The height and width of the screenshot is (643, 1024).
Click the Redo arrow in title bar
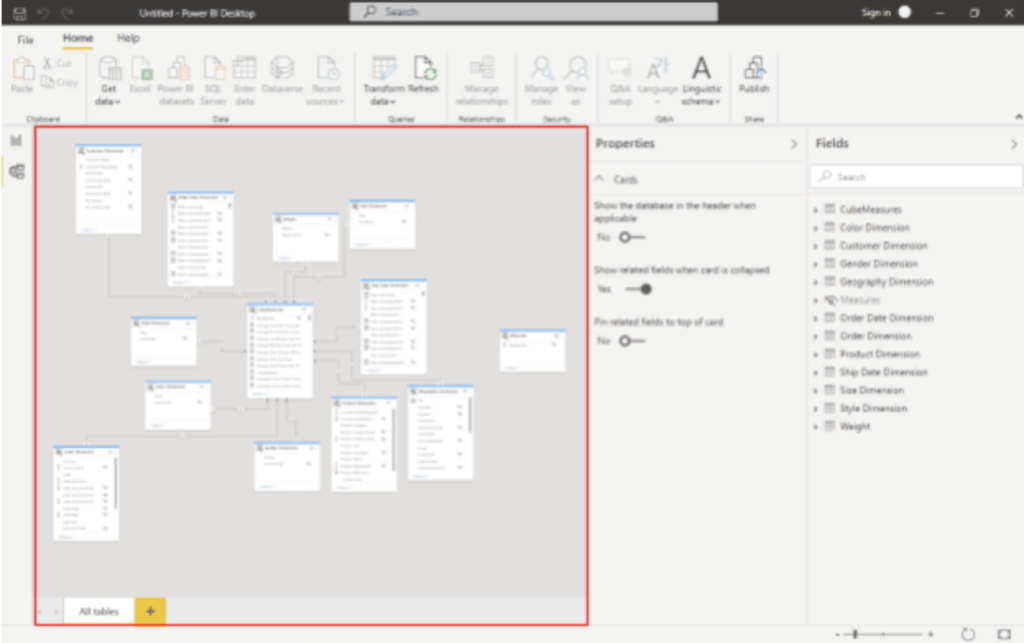click(x=67, y=13)
